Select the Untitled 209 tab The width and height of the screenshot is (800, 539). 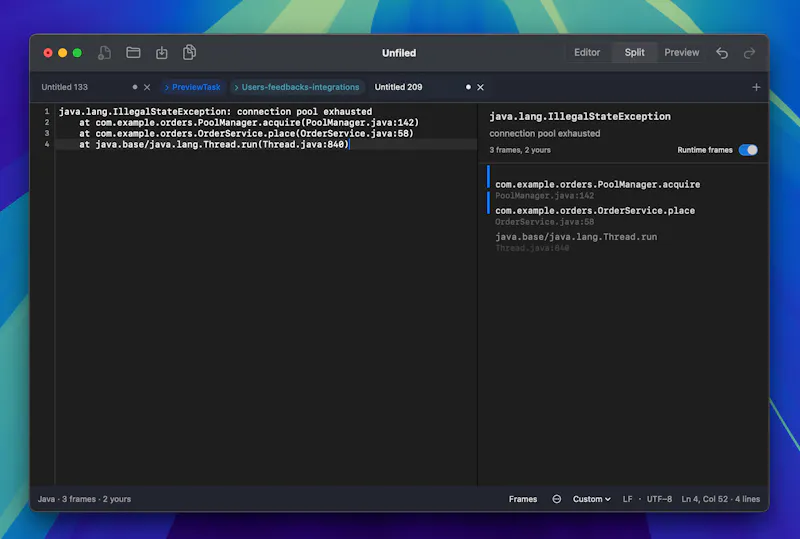[398, 87]
